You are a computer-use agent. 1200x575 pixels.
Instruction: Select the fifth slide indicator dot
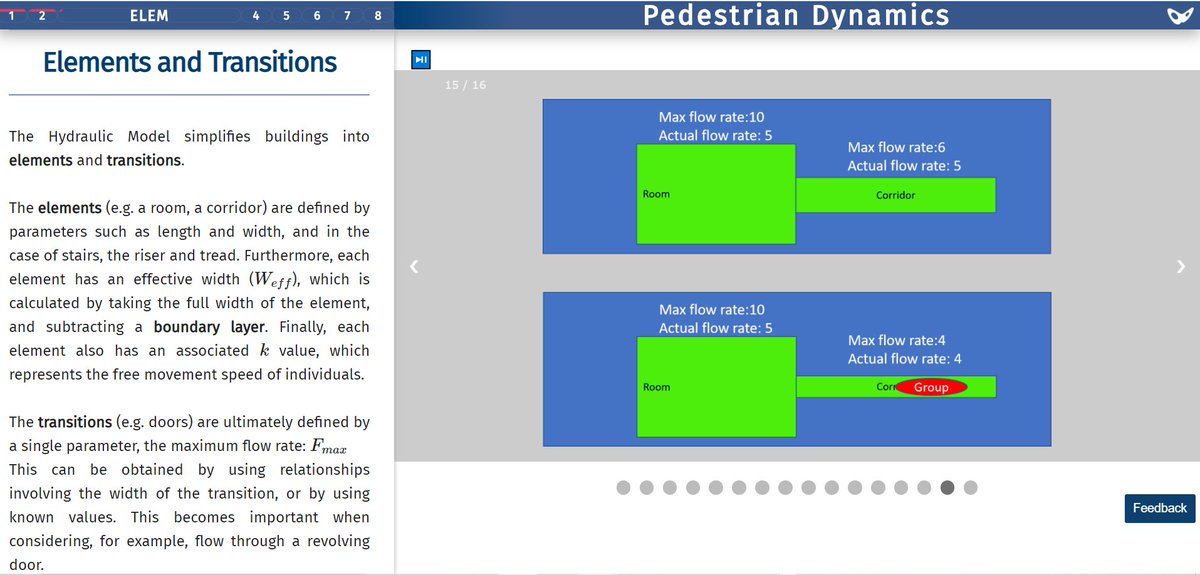tap(716, 488)
